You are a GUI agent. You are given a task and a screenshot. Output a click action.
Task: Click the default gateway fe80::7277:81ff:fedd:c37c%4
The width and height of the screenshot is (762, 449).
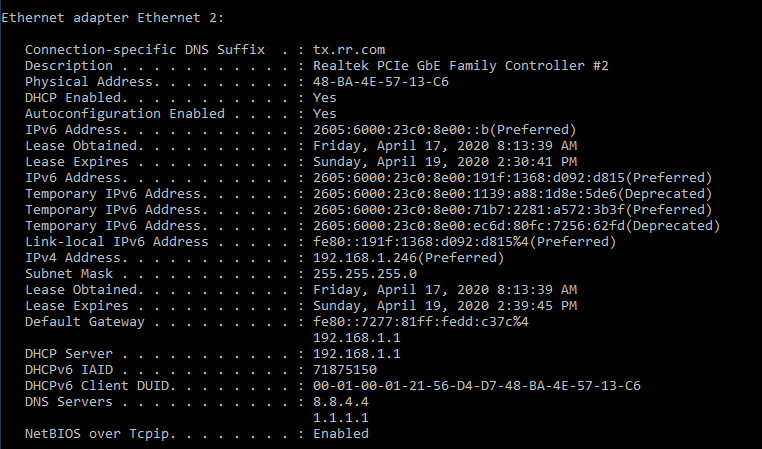[420, 321]
